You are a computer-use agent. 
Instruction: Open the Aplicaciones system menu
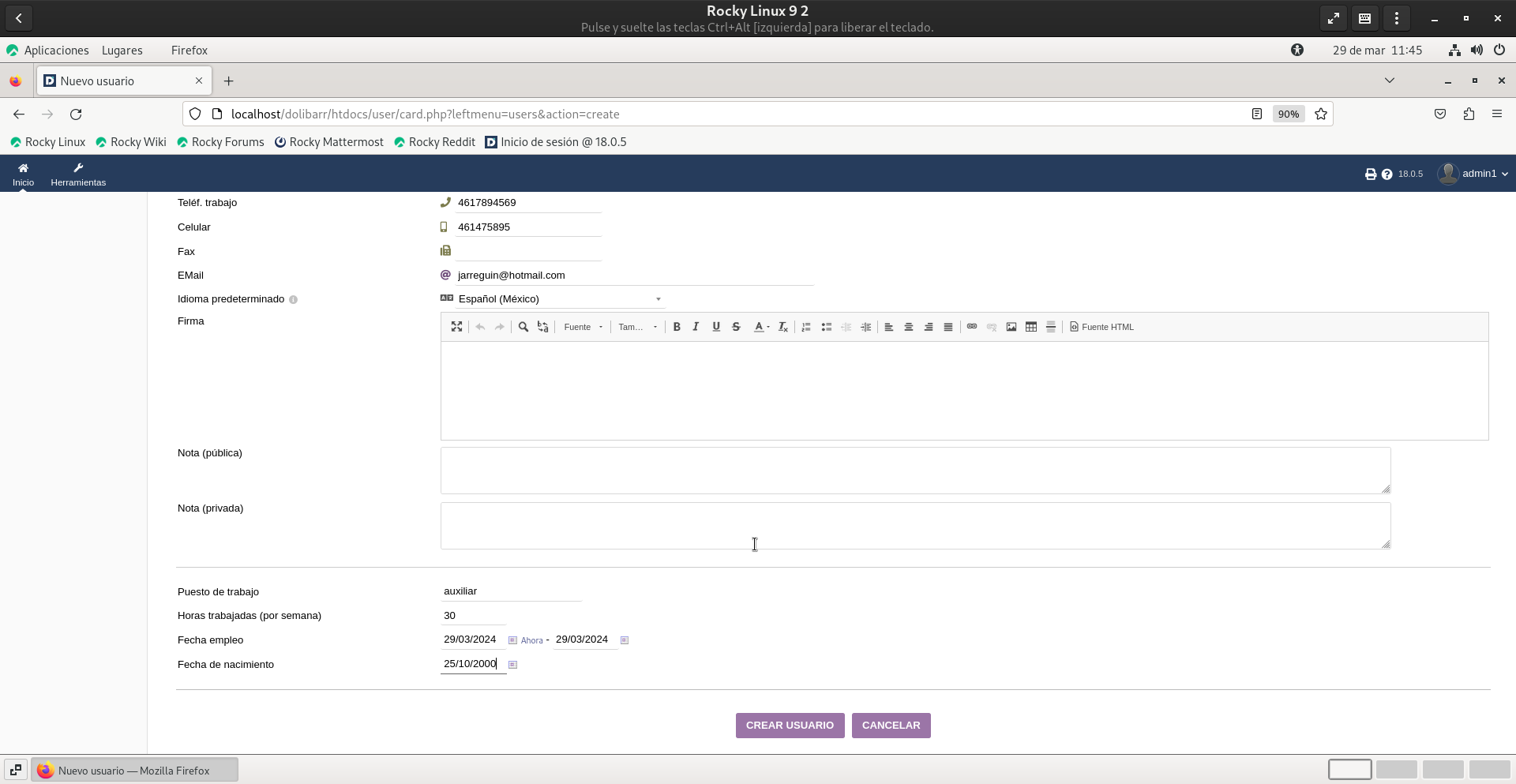tap(56, 51)
